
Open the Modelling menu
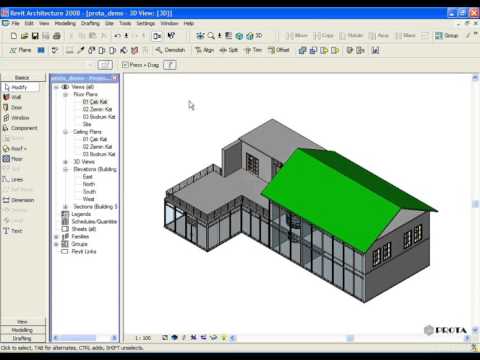(x=65, y=23)
